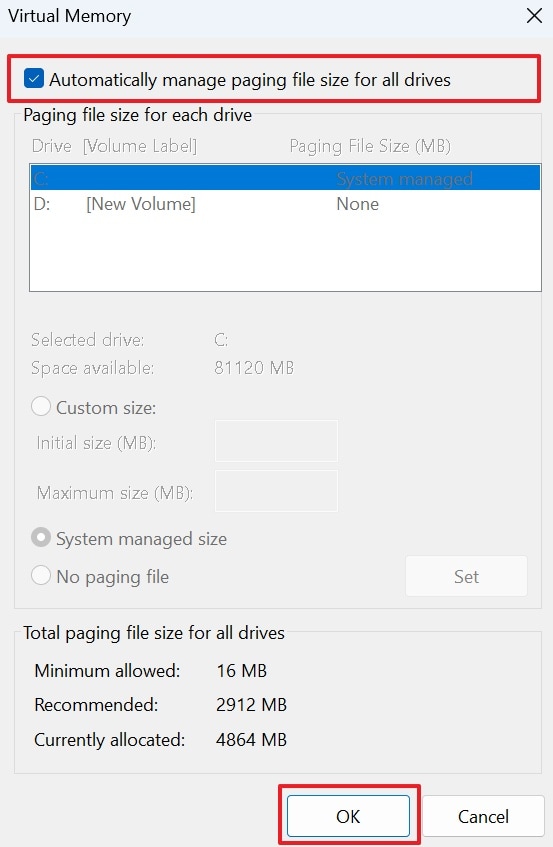Uncheck Automatically manage paging file size checkbox
553x847 pixels.
pyautogui.click(x=34, y=79)
